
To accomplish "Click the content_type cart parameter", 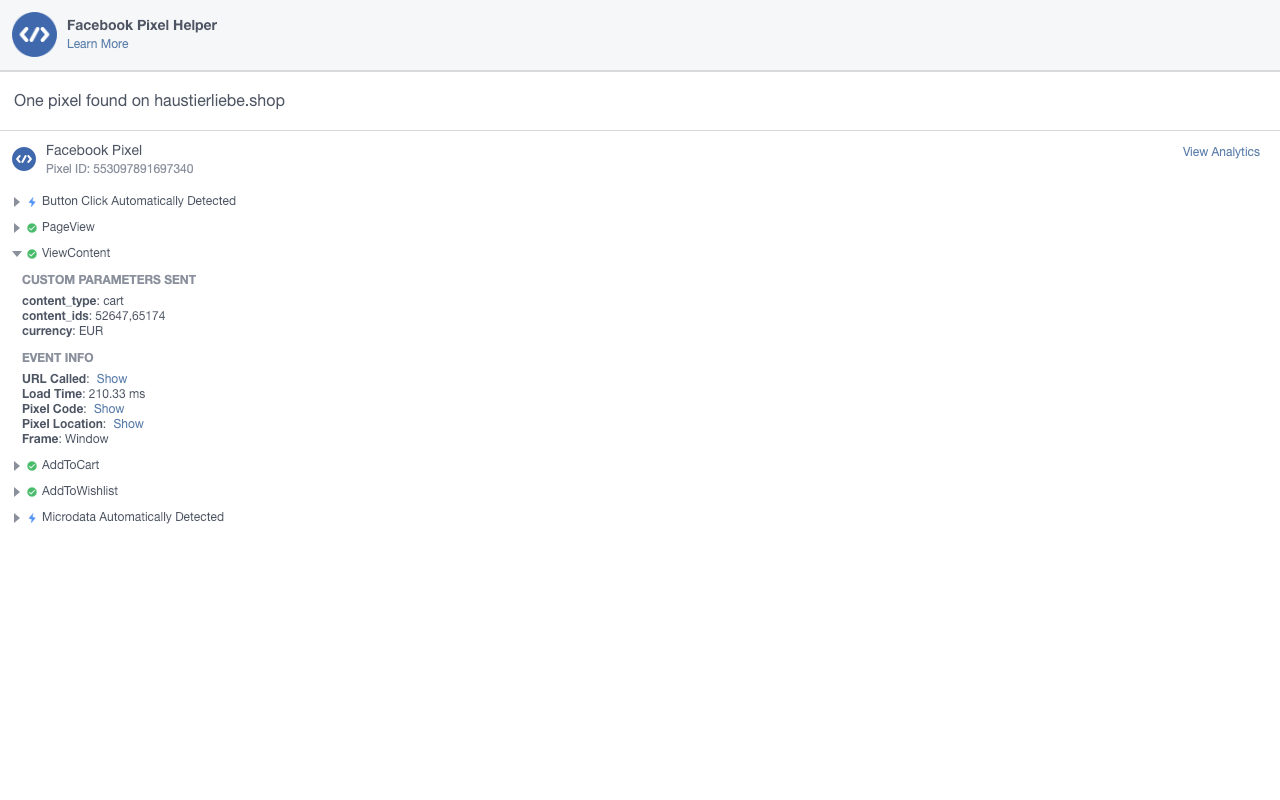I will [x=73, y=301].
